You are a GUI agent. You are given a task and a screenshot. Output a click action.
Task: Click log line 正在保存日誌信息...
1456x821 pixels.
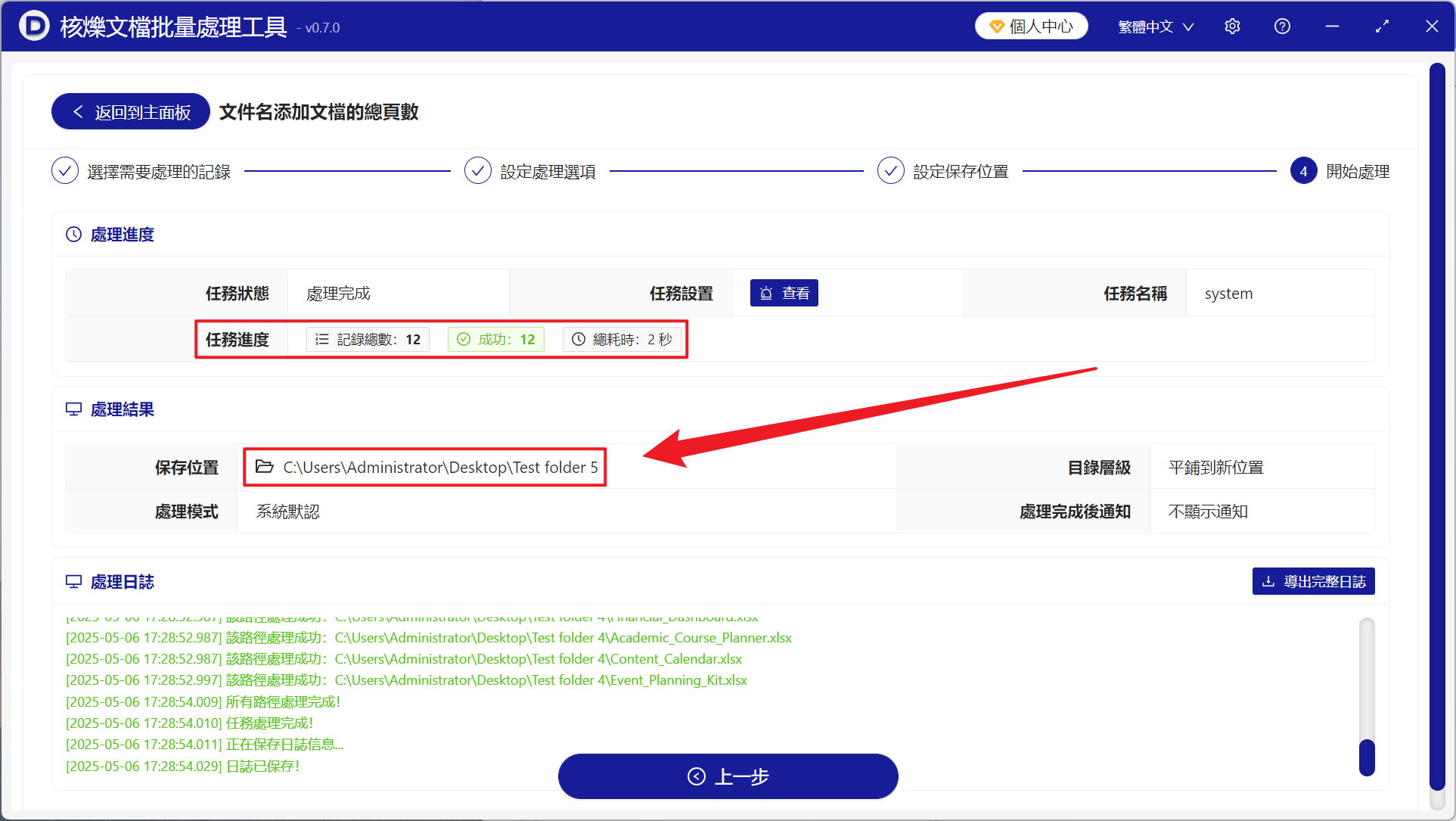205,745
